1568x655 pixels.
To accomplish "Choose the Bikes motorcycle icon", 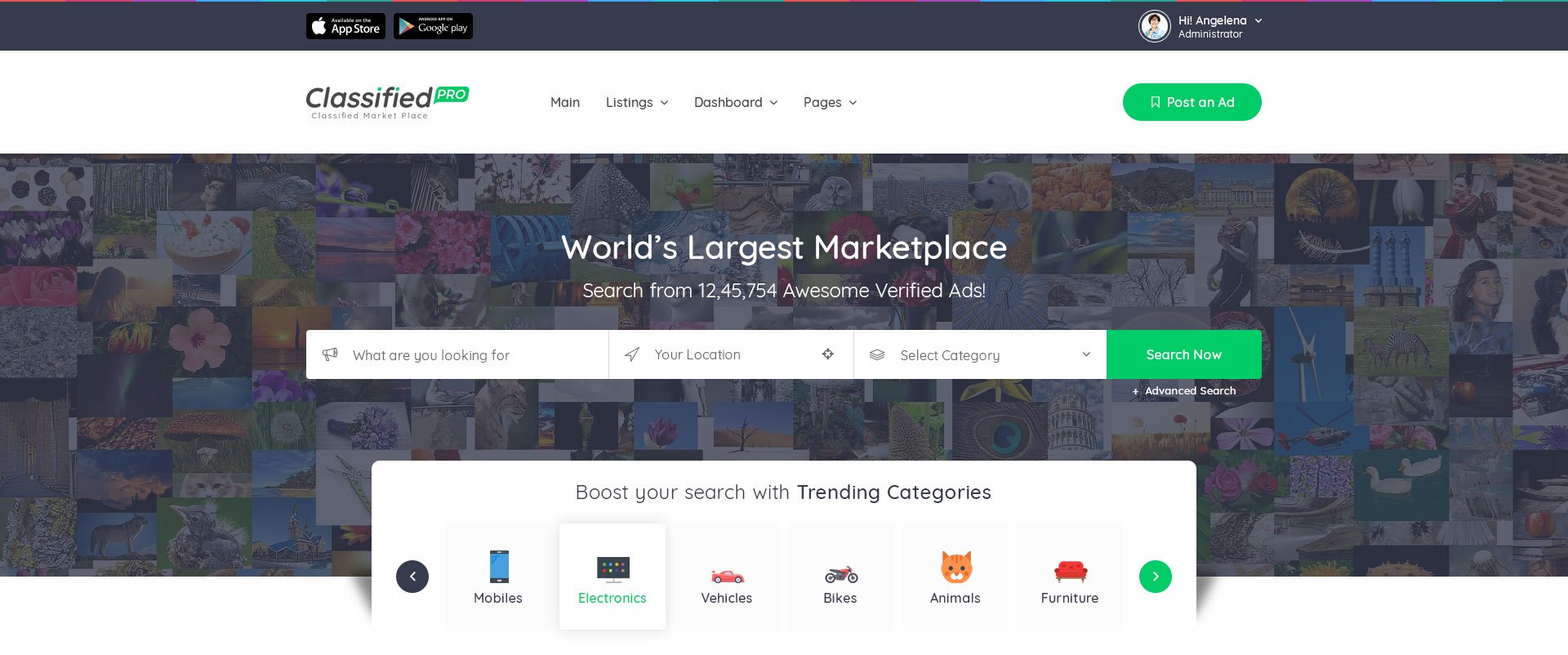I will (840, 574).
